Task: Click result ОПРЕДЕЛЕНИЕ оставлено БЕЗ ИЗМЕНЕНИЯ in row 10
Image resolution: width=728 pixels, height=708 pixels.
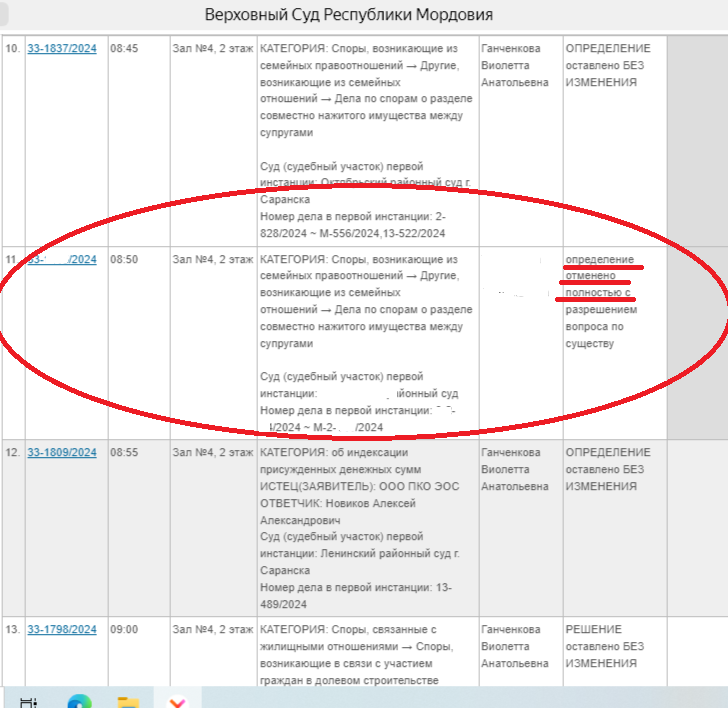Action: pos(608,65)
